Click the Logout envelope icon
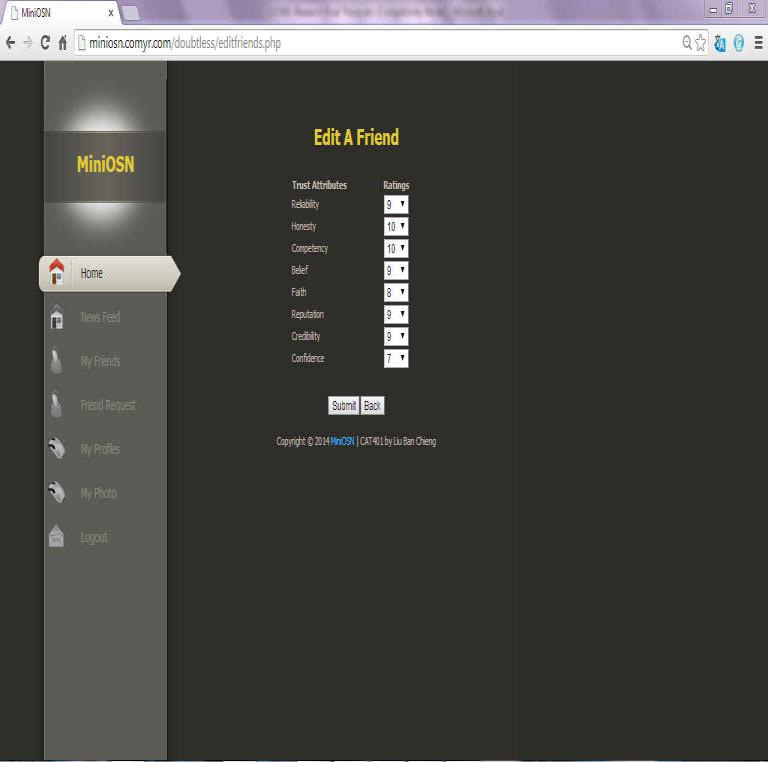This screenshot has width=768, height=762. [57, 537]
